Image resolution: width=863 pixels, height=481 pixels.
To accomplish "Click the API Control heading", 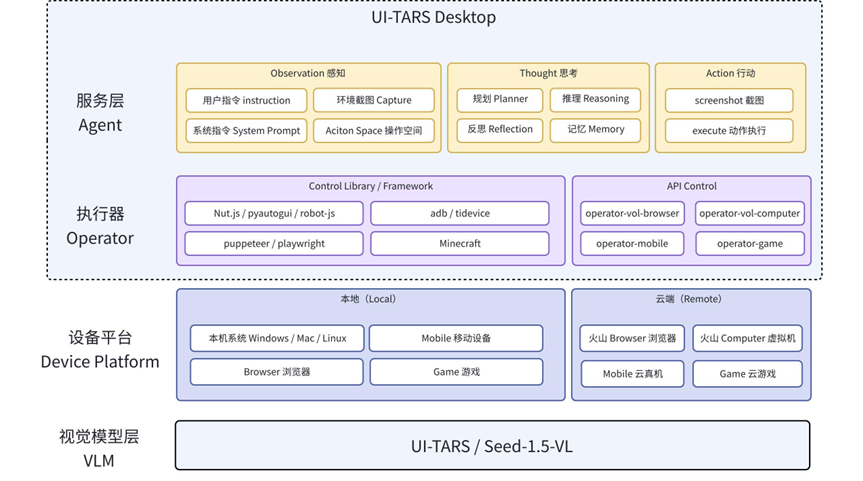I will [x=691, y=186].
